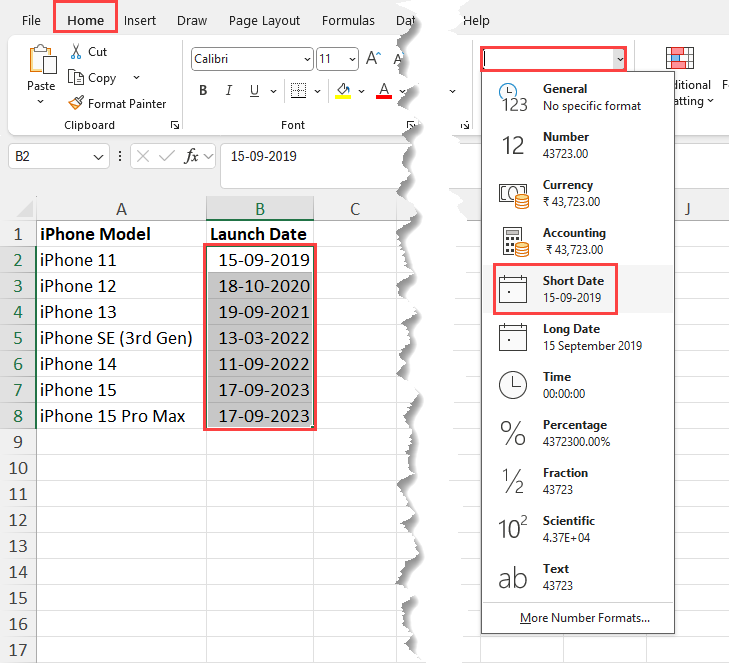This screenshot has height=663, width=729.
Task: Toggle Italic formatting
Action: coord(228,90)
